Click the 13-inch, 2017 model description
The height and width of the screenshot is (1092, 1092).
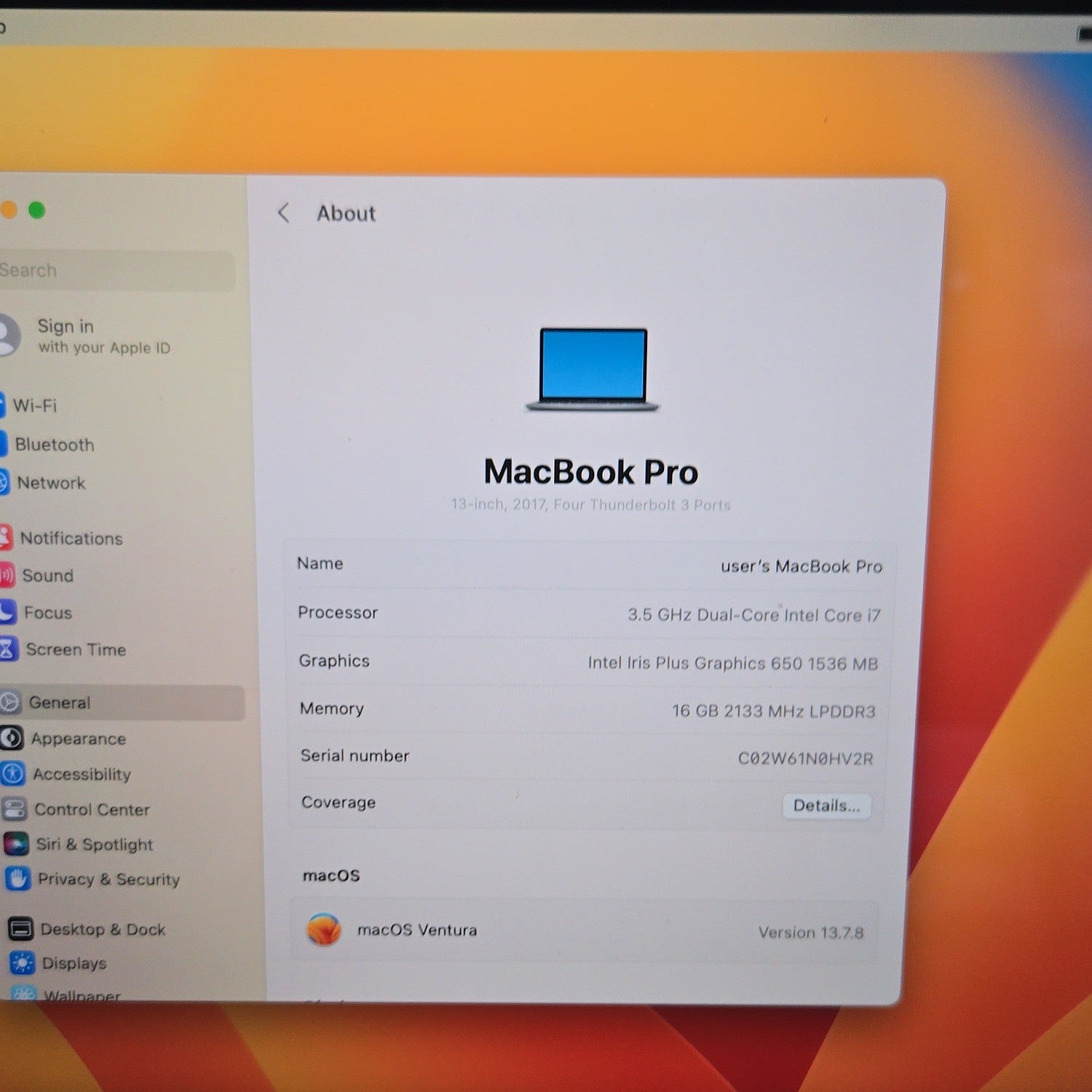[x=590, y=505]
